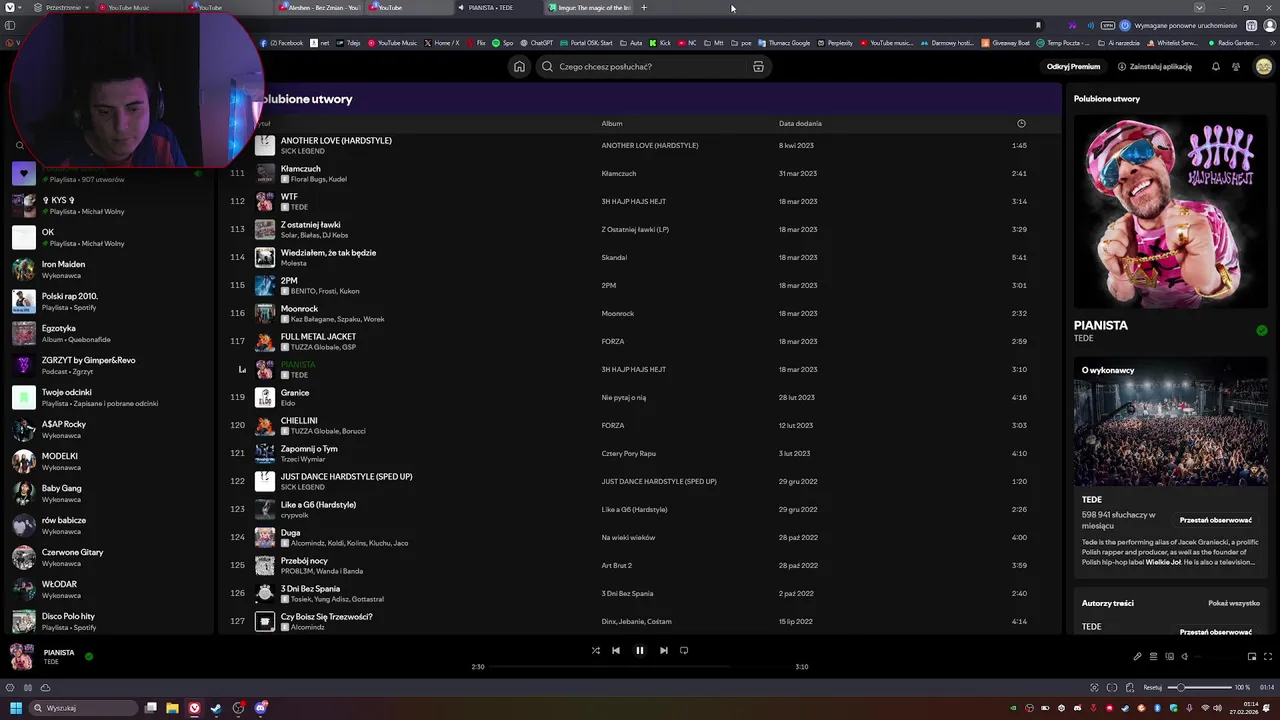Image resolution: width=1280 pixels, height=720 pixels.
Task: Open File Explorer from the taskbar
Action: pyautogui.click(x=172, y=708)
